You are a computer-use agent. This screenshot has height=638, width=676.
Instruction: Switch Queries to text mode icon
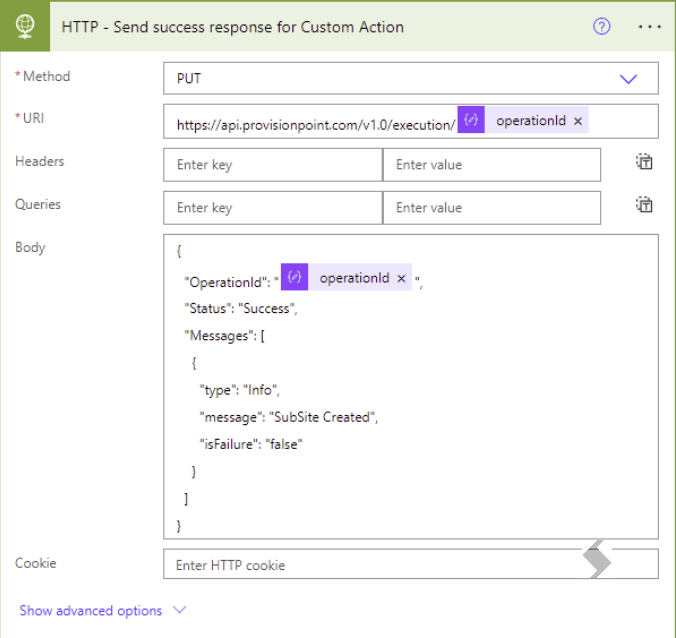click(x=644, y=204)
